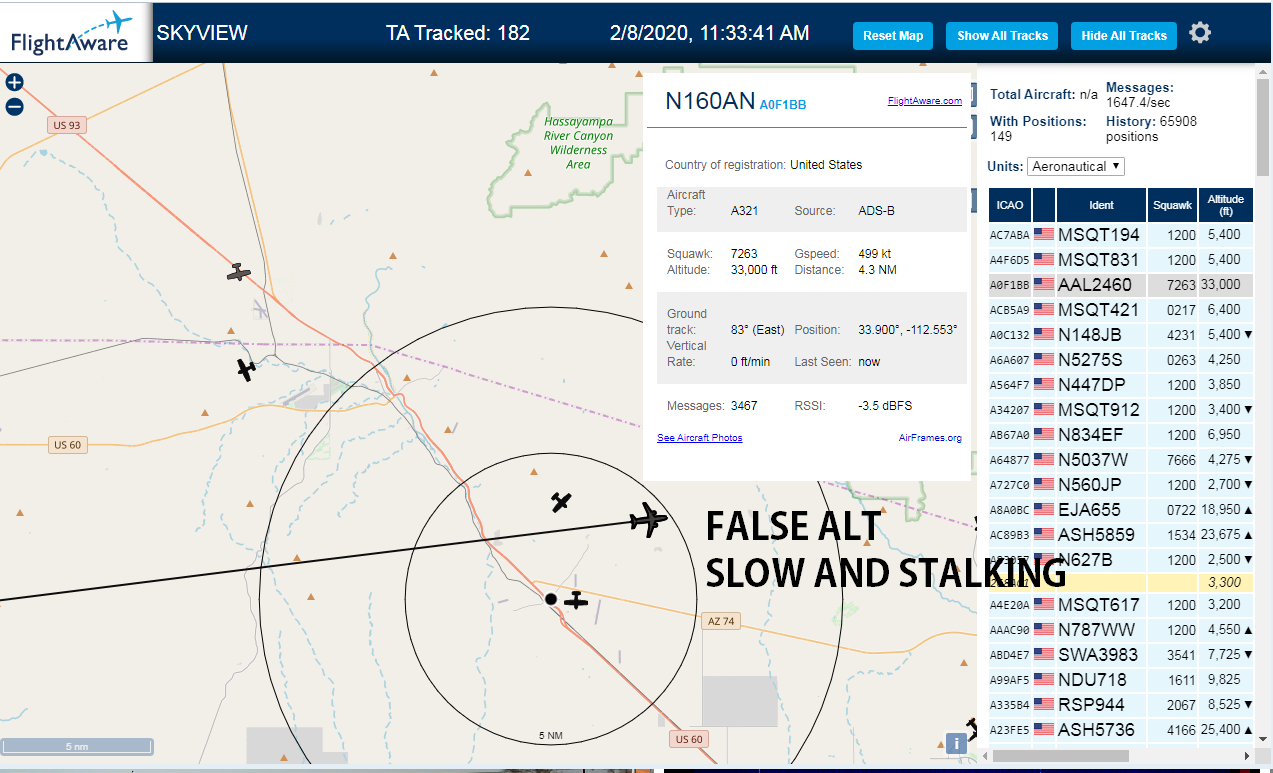The width and height of the screenshot is (1273, 773).
Task: Select the N787WW row
Action: point(1121,630)
